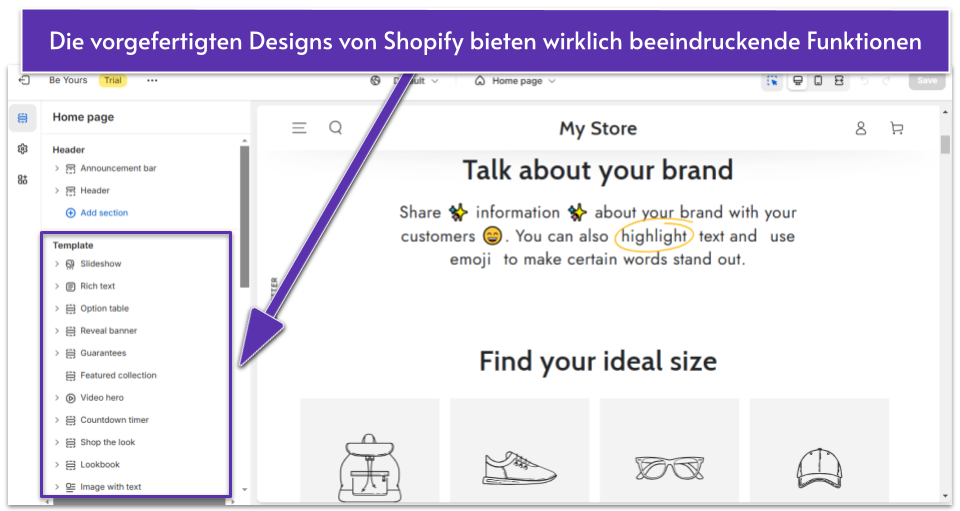Image resolution: width=960 pixels, height=511 pixels.
Task: Open the store search icon
Action: (x=336, y=128)
